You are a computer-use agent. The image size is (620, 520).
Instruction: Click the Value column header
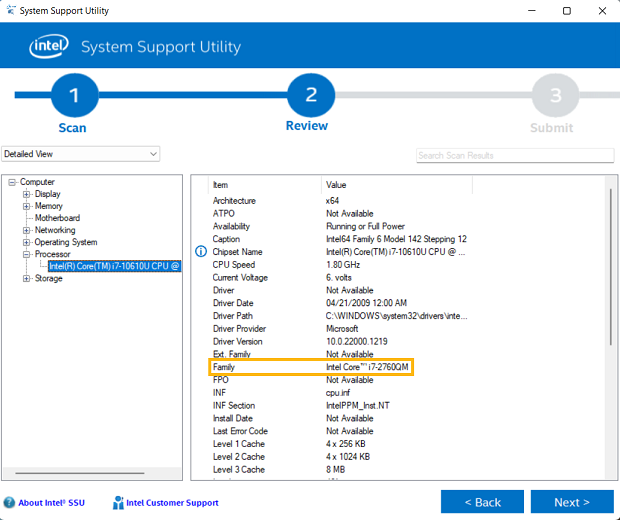click(397, 185)
